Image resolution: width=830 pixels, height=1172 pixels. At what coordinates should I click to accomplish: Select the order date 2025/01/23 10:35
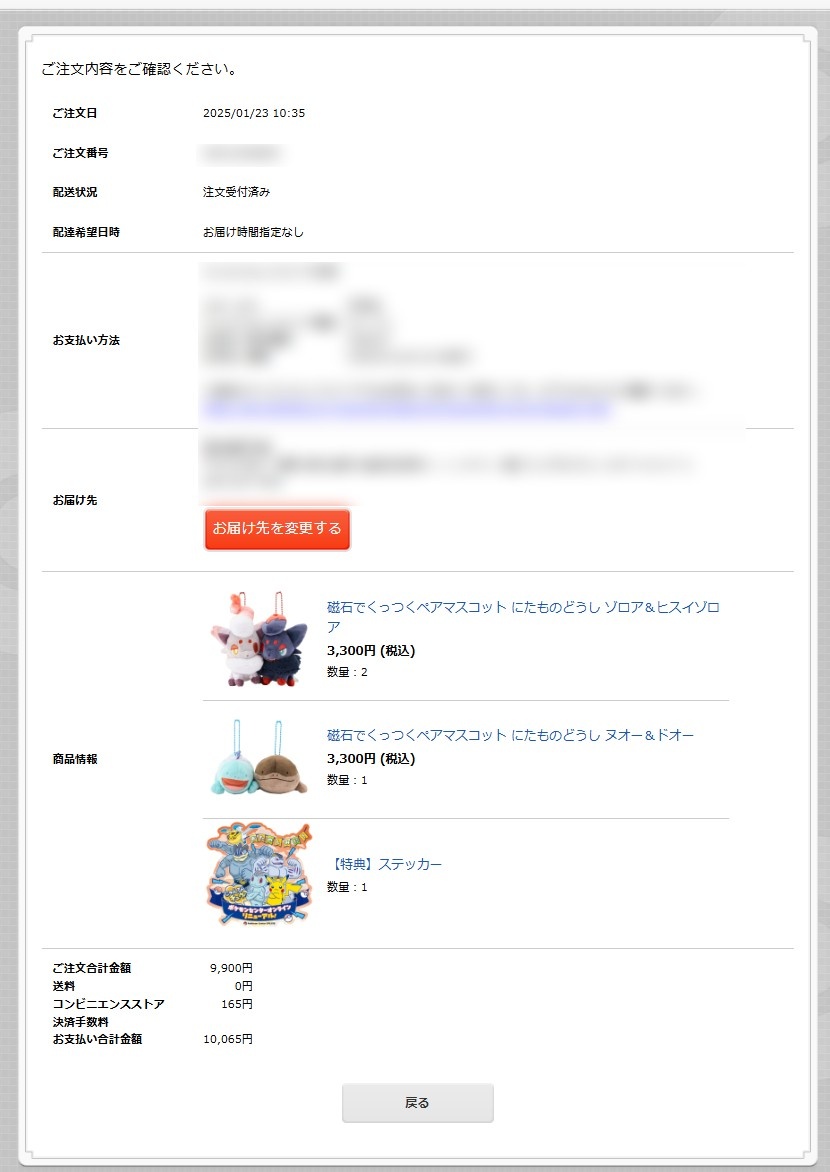click(x=254, y=113)
